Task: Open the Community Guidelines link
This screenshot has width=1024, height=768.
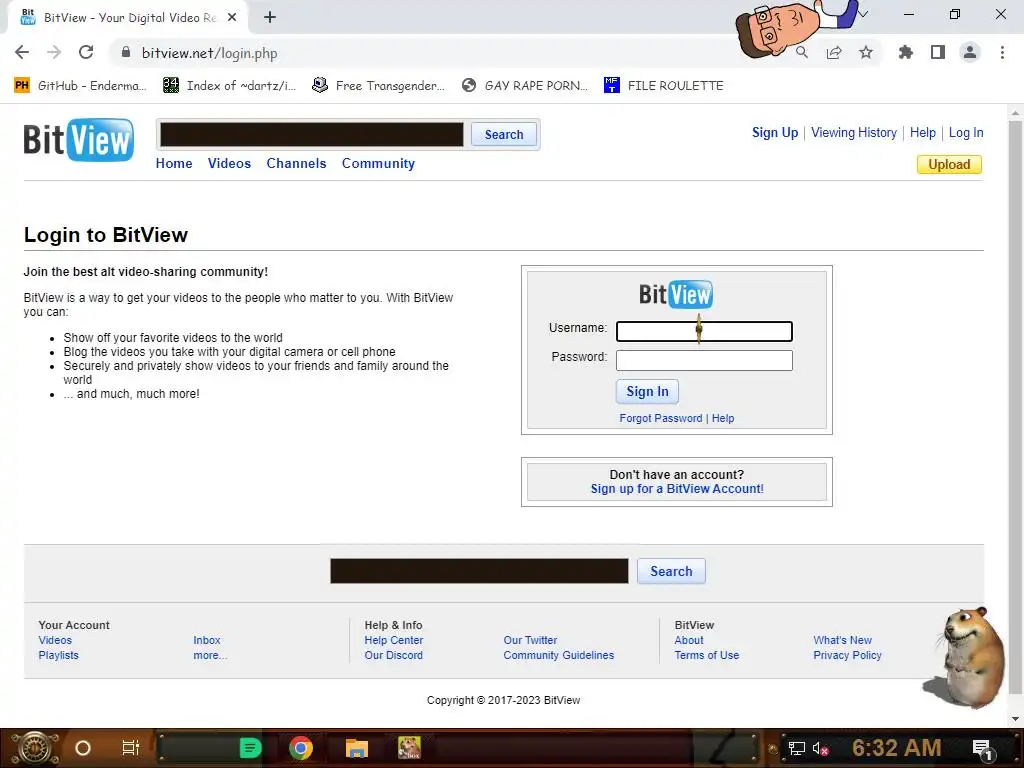Action: [x=558, y=655]
